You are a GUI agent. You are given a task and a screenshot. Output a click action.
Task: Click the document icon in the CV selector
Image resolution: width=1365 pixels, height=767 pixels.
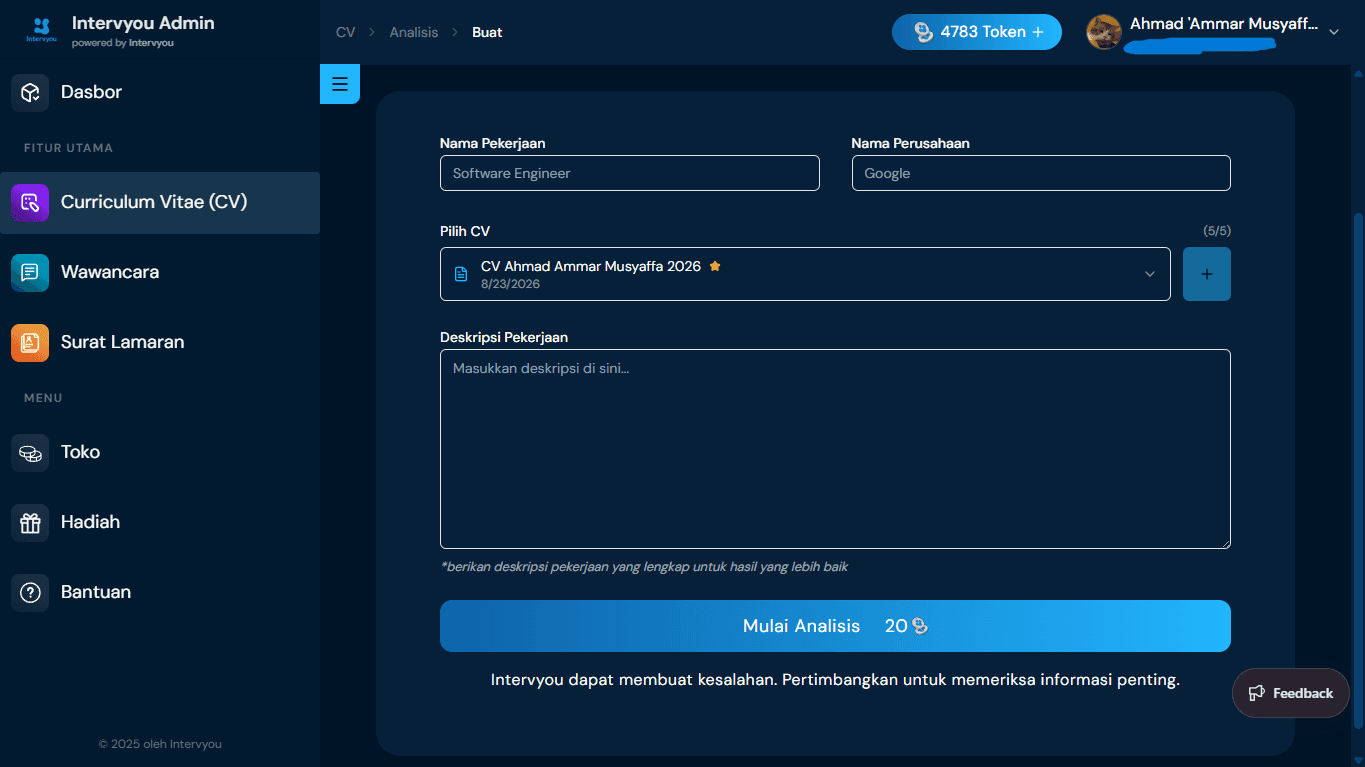[461, 274]
